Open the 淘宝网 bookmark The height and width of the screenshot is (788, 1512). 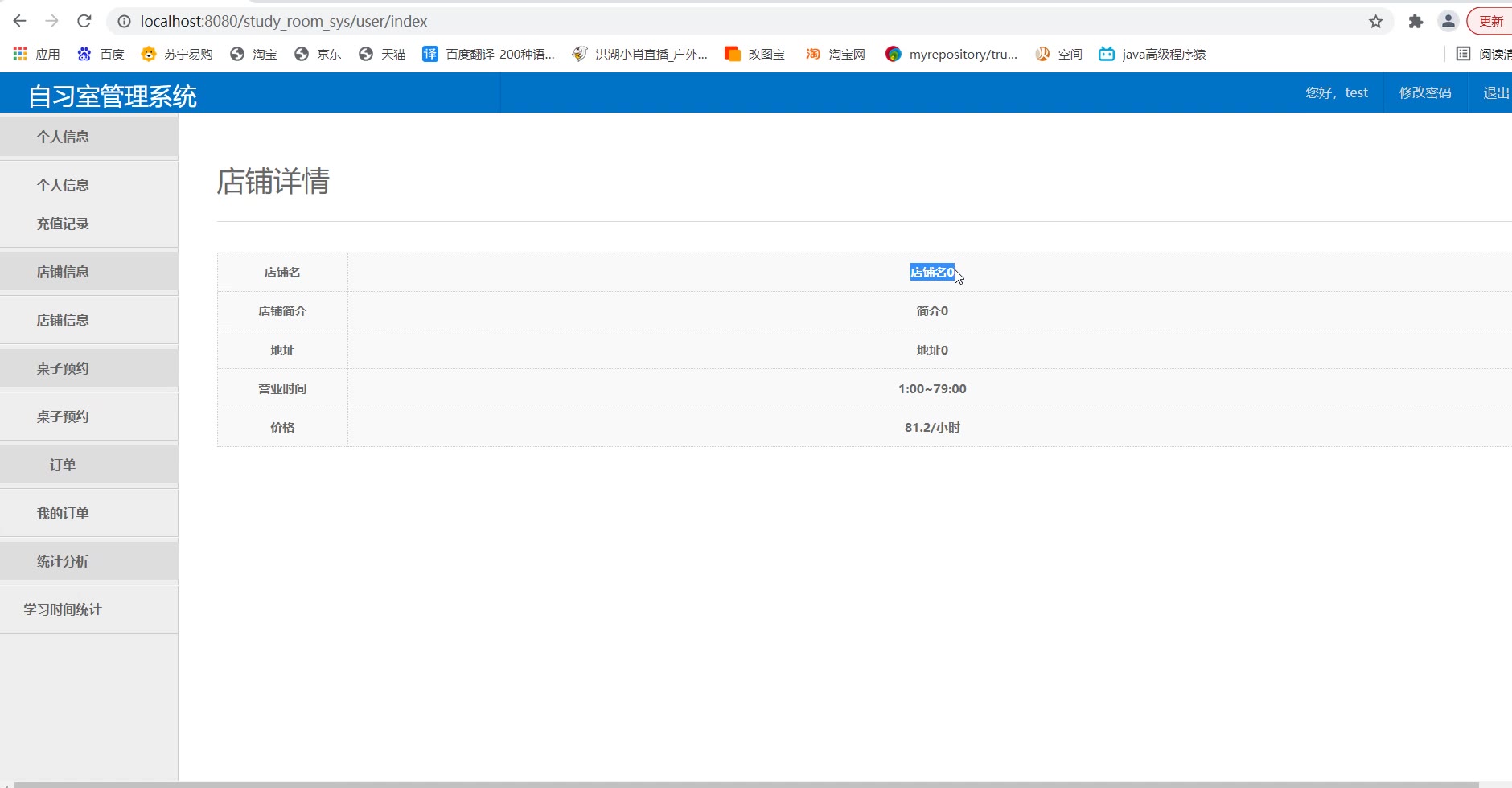coord(836,54)
